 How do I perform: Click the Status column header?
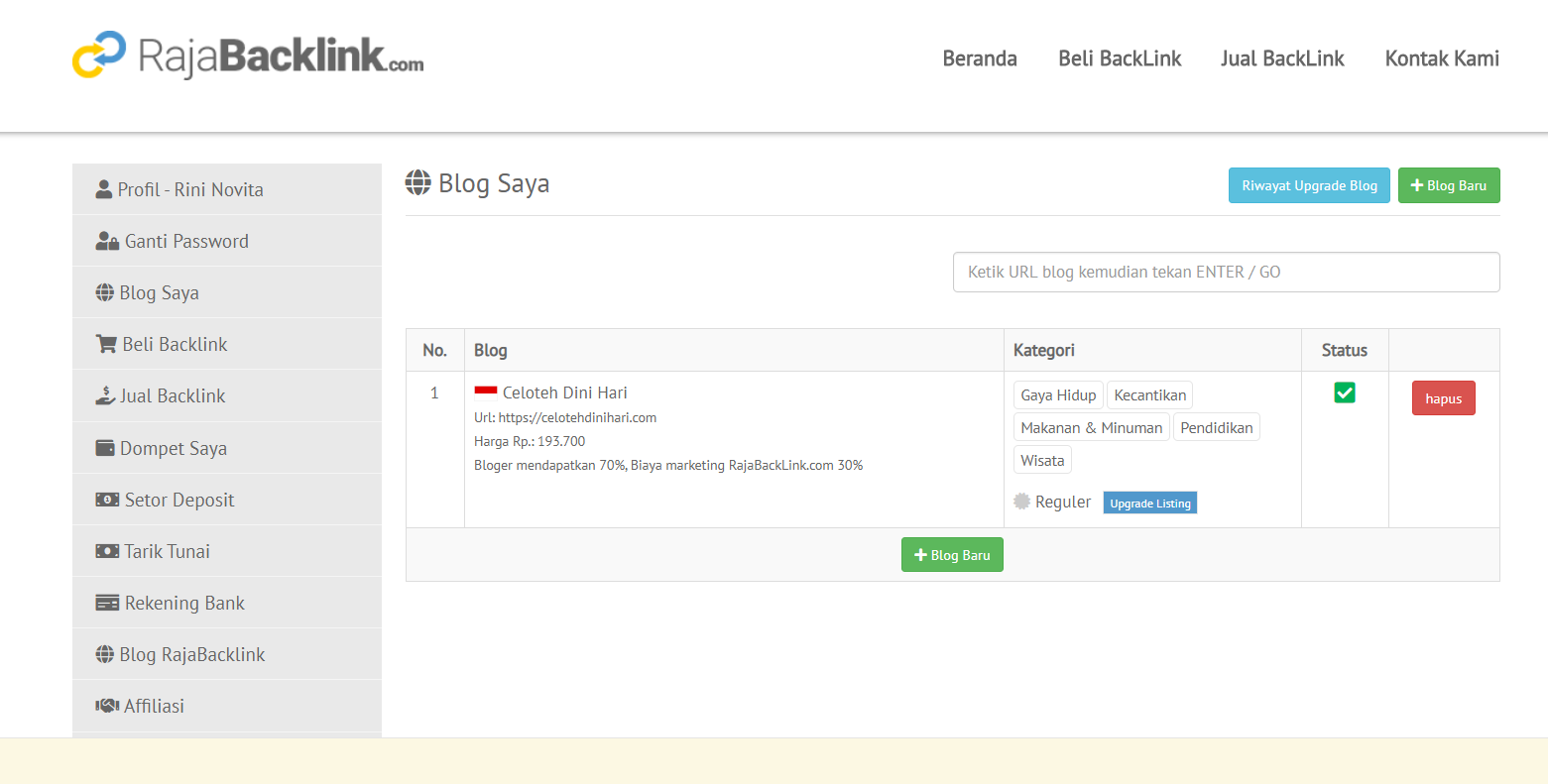1345,350
